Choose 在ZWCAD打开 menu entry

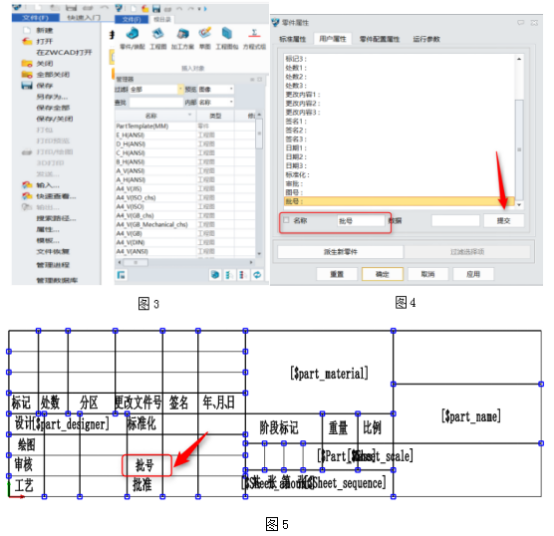tap(64, 53)
